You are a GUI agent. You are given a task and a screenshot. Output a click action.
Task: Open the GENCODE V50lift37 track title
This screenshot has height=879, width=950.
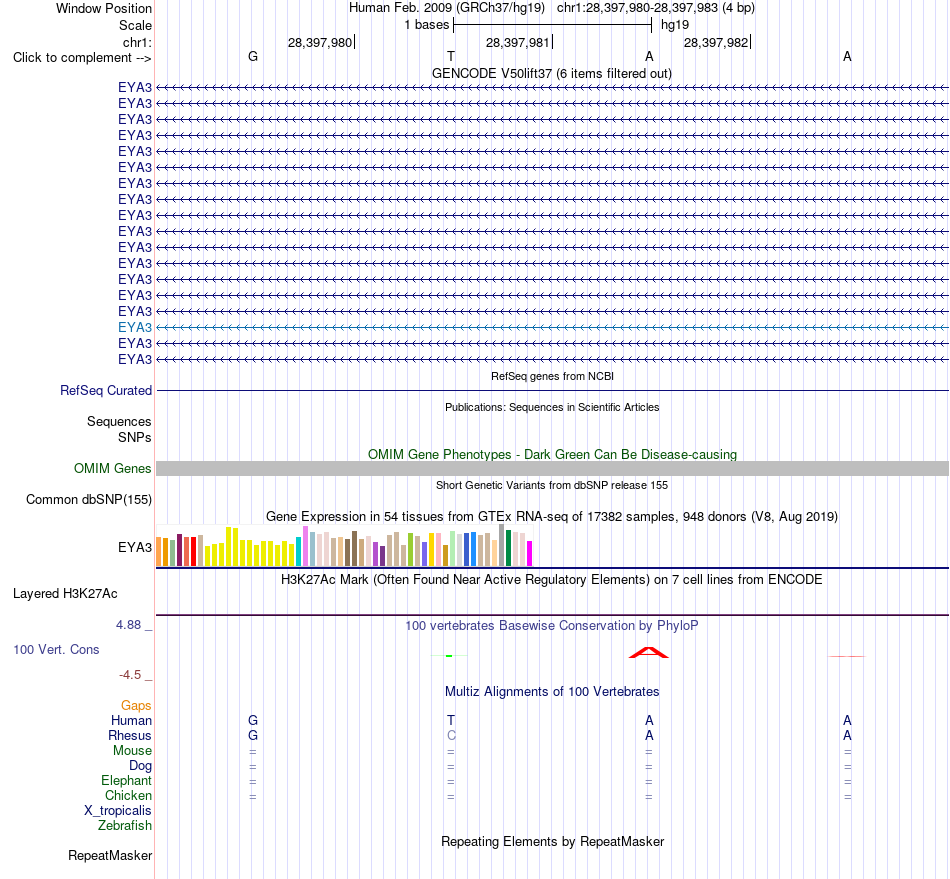(552, 73)
